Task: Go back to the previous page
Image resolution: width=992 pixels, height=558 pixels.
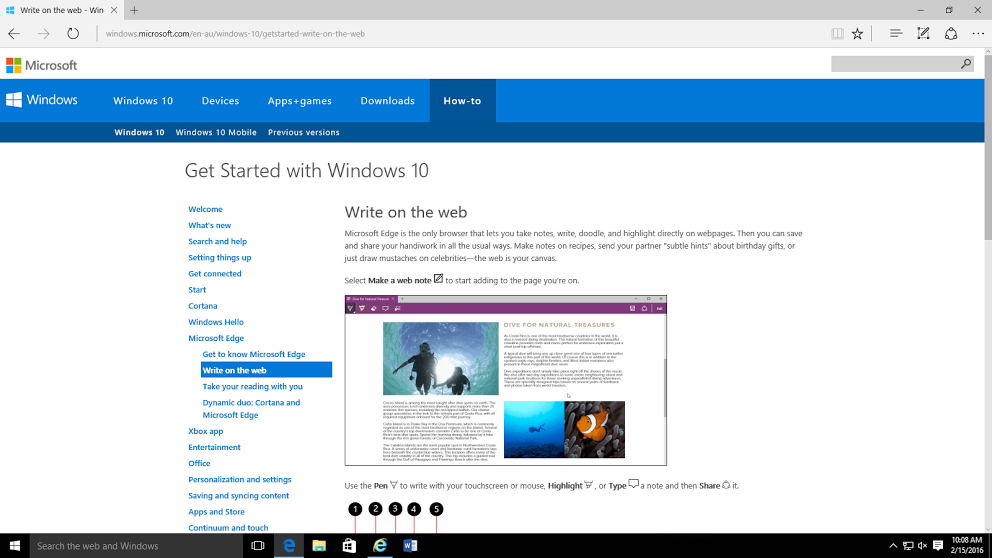Action: pos(14,33)
